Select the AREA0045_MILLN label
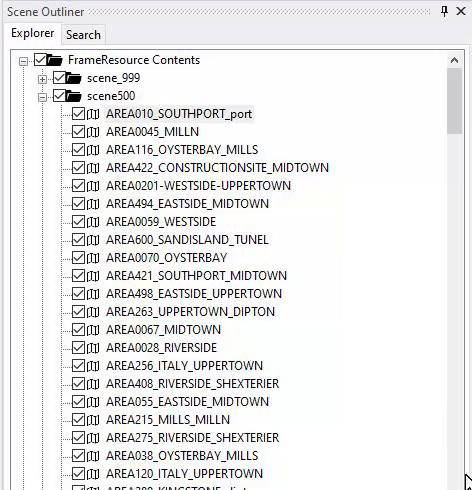The width and height of the screenshot is (472, 490). click(x=152, y=132)
